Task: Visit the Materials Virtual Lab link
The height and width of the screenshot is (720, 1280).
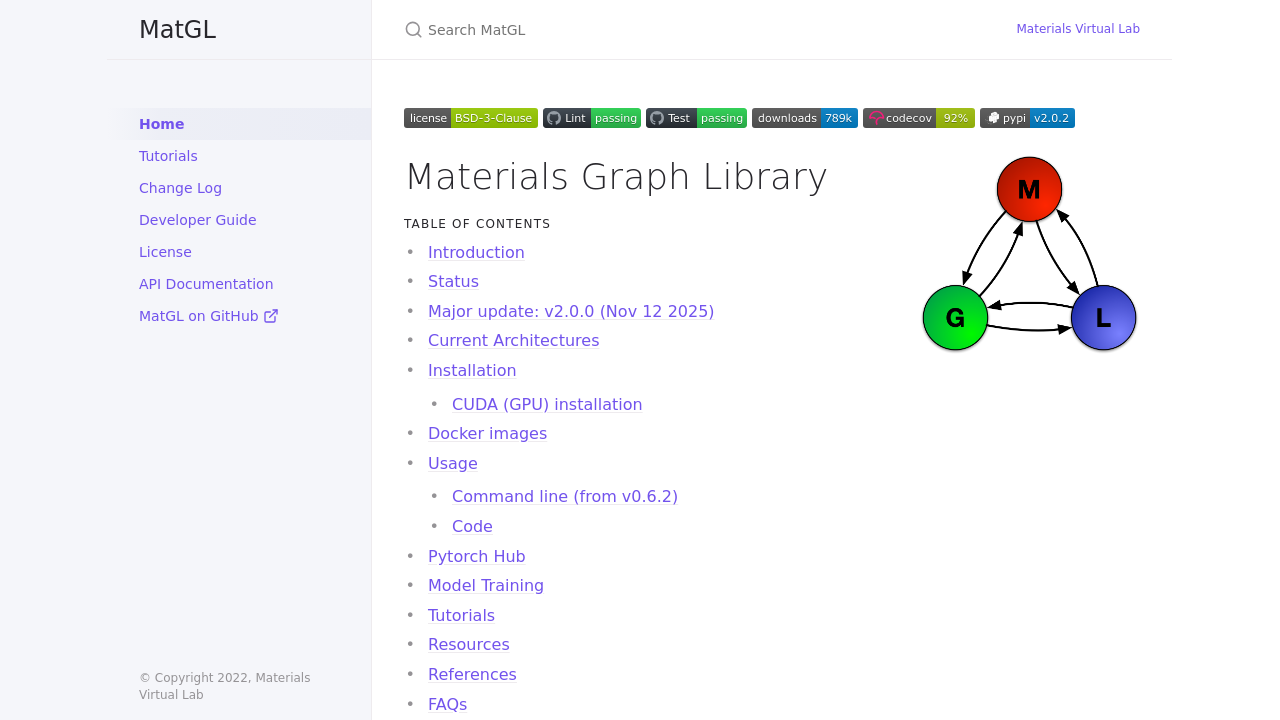Action: pos(1078,29)
